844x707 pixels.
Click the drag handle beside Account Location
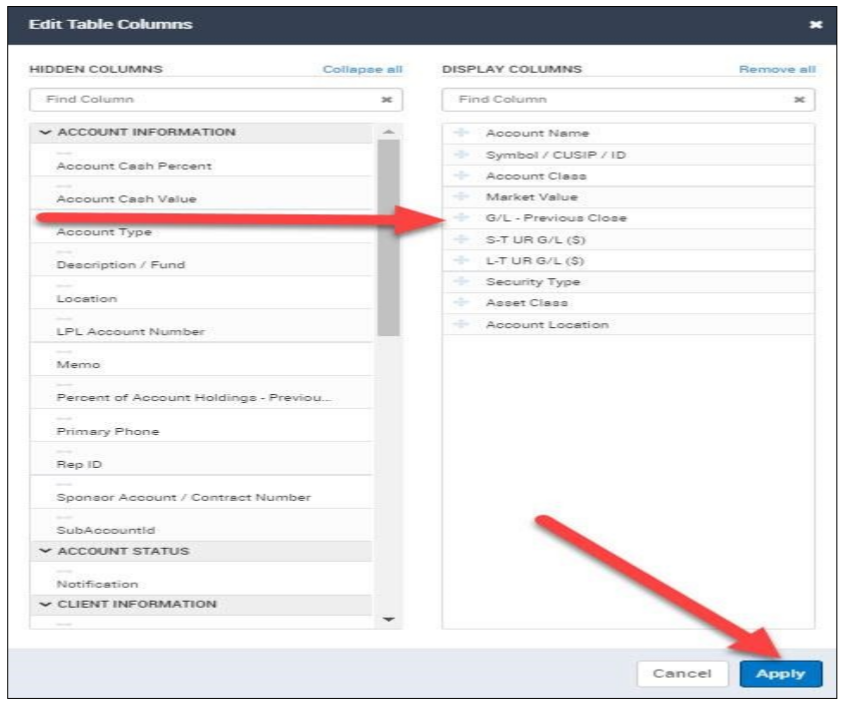(461, 324)
